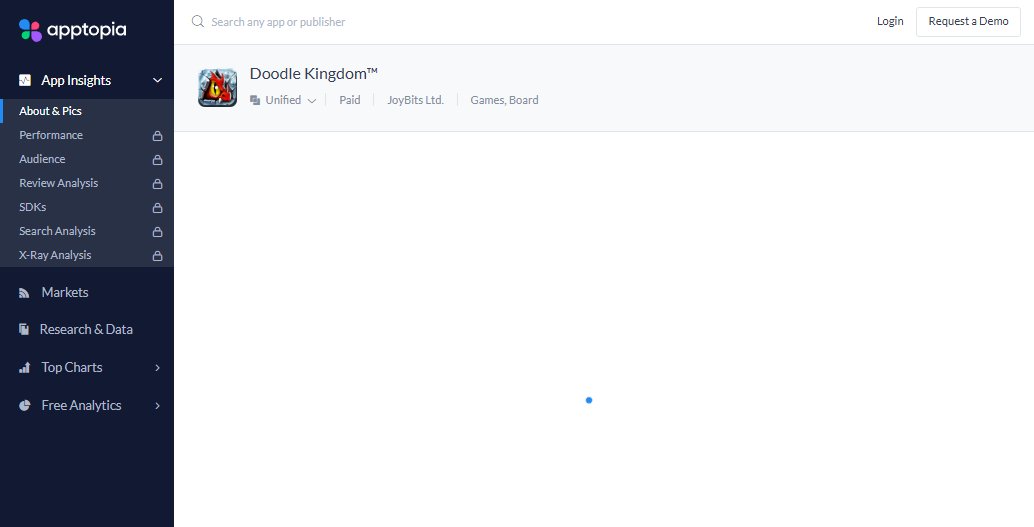Image resolution: width=1034 pixels, height=527 pixels.
Task: Click the Login link
Action: [x=890, y=21]
